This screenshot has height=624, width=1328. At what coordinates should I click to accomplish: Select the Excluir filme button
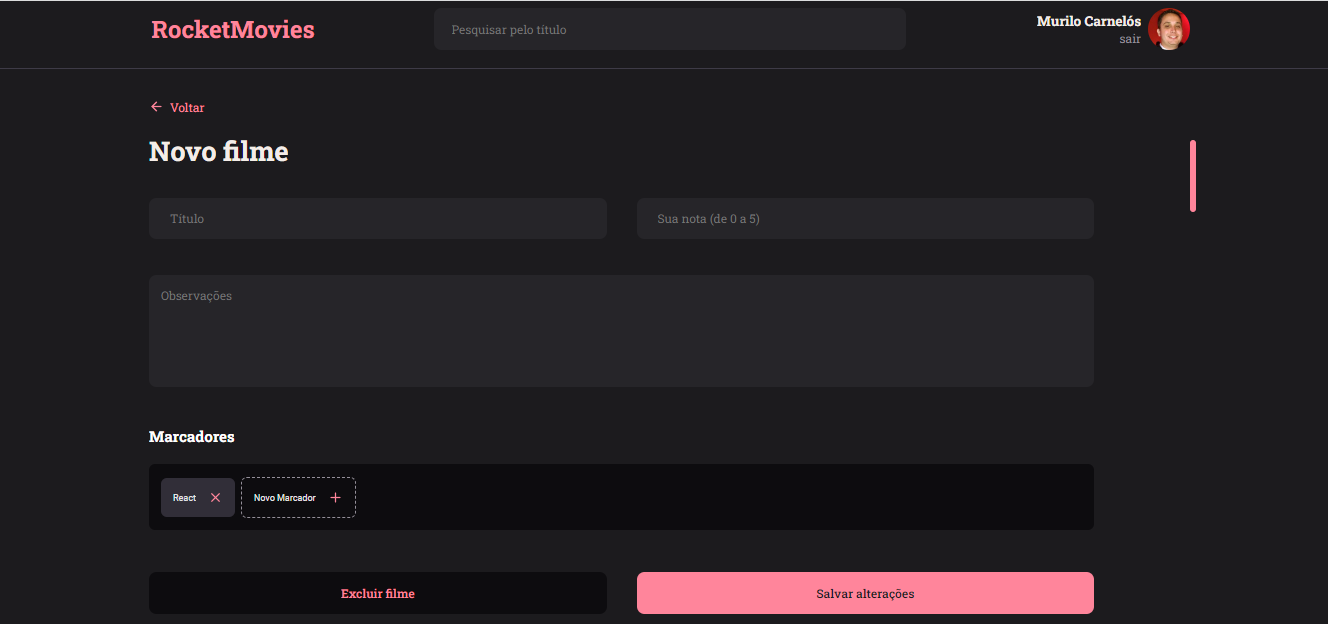[x=377, y=592]
